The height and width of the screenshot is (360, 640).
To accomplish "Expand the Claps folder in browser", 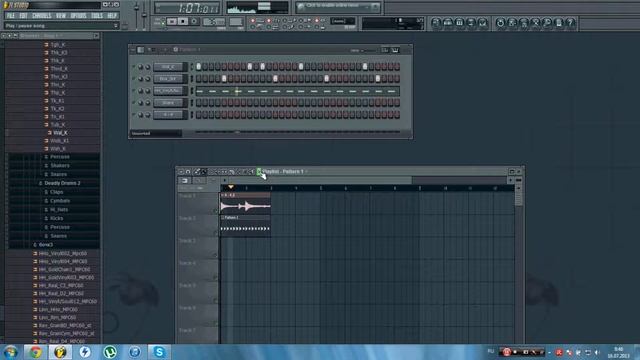I will pyautogui.click(x=56, y=192).
